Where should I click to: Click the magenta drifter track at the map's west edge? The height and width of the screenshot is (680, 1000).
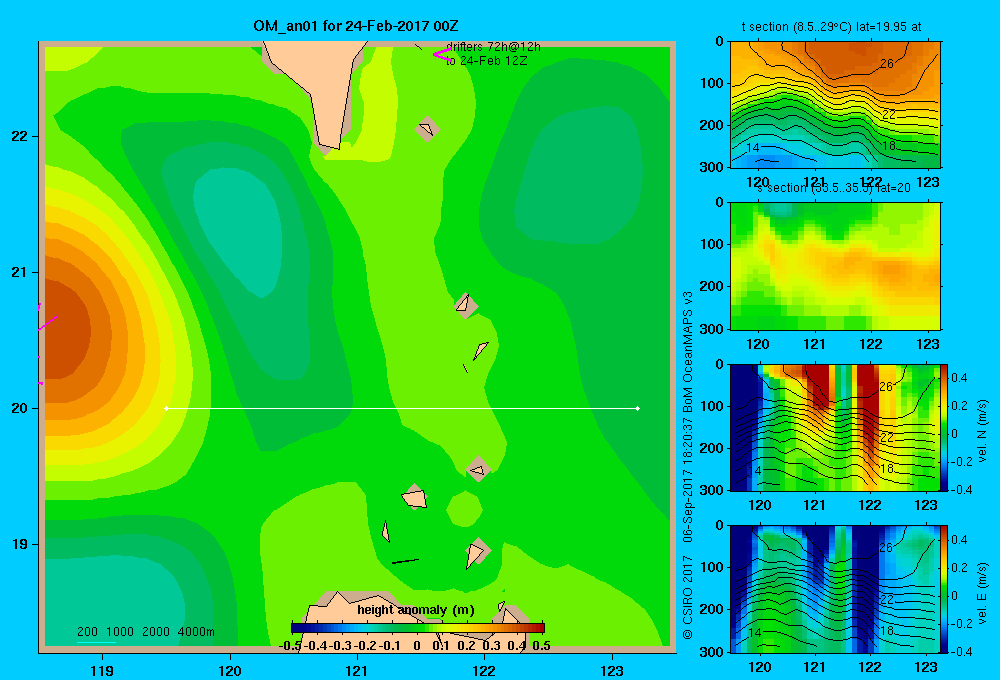[x=46, y=324]
